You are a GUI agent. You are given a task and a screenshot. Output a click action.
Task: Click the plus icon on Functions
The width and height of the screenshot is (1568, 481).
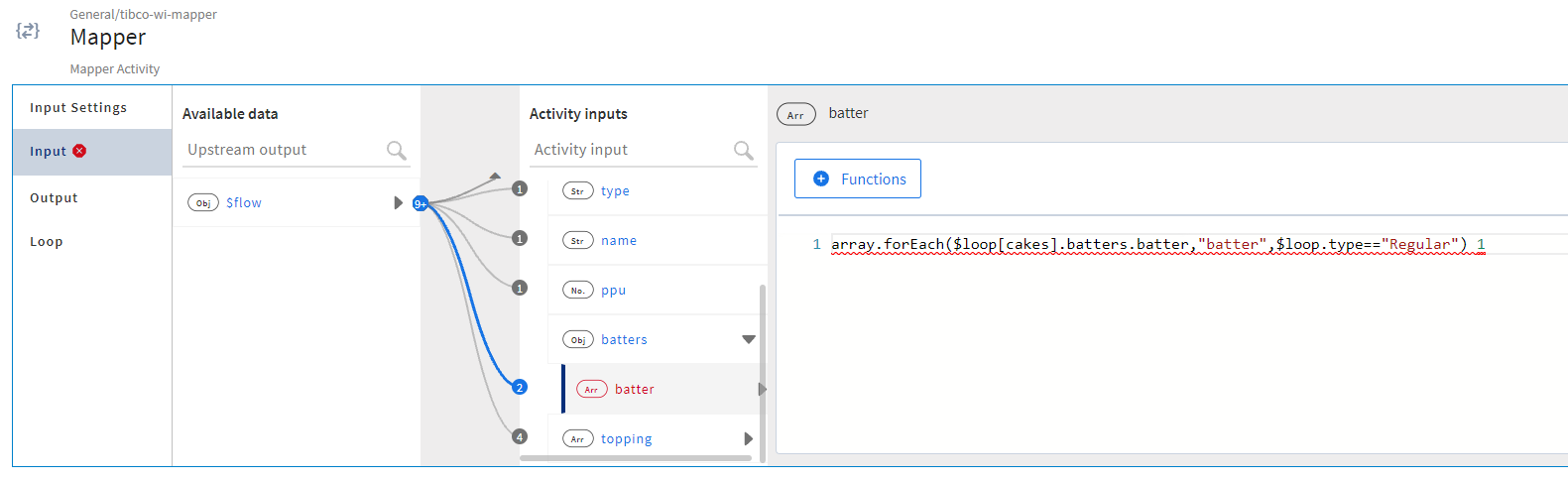821,179
